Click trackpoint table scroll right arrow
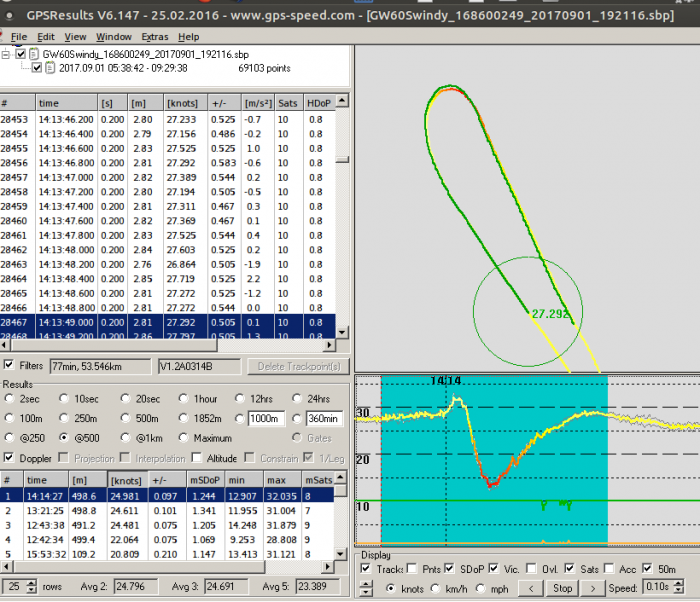700x602 pixels. click(x=330, y=345)
